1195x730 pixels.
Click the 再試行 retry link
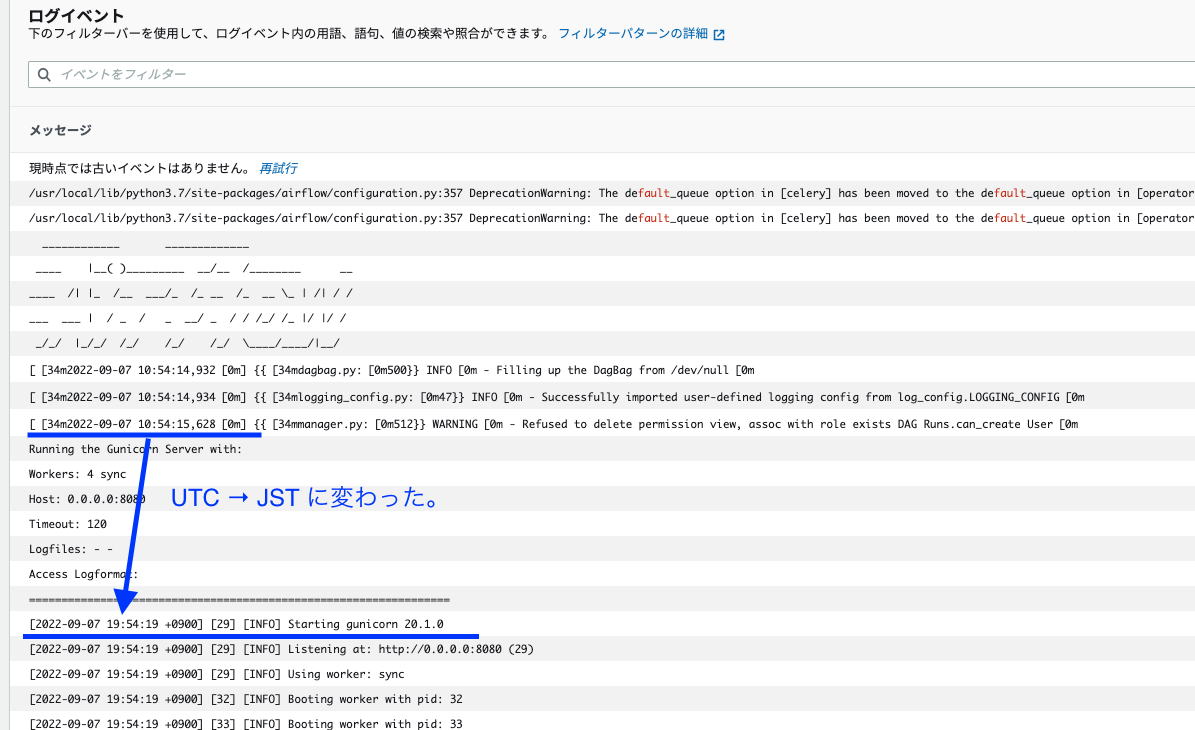pyautogui.click(x=278, y=168)
